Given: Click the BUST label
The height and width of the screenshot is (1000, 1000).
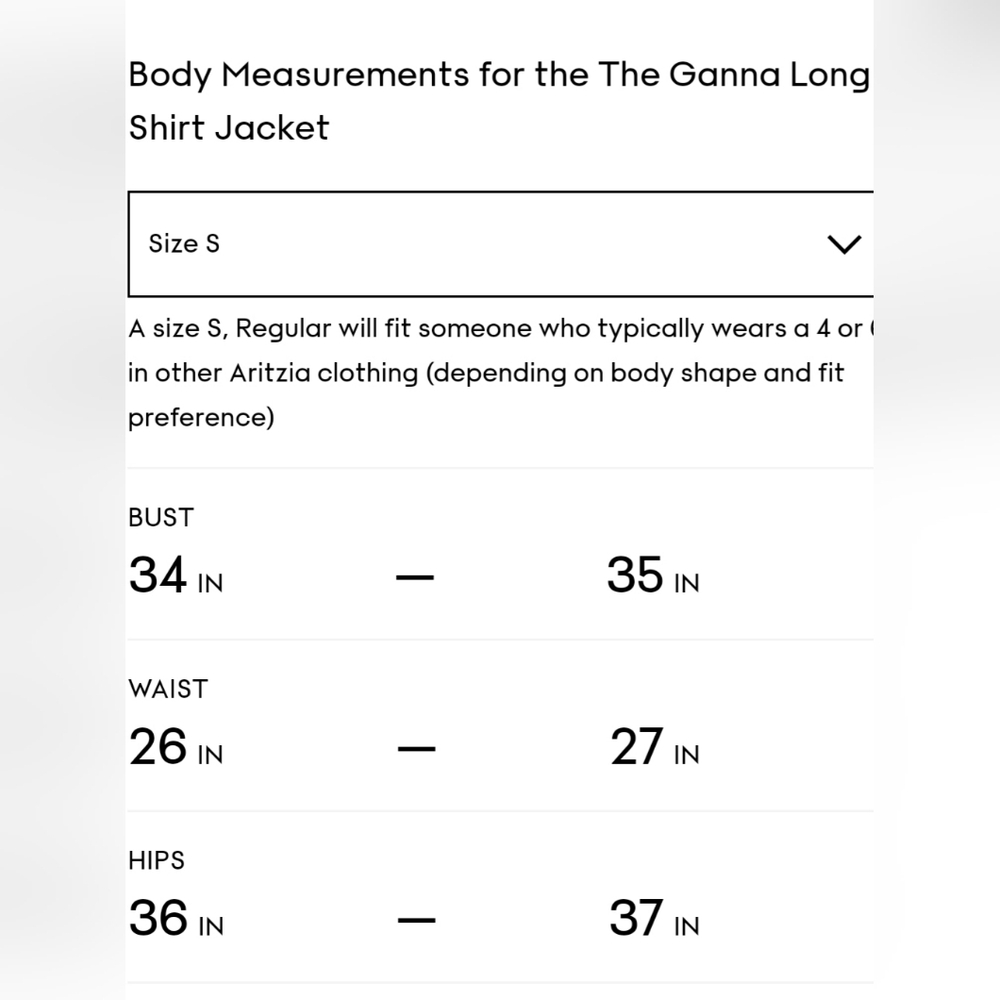Looking at the screenshot, I should tap(161, 517).
